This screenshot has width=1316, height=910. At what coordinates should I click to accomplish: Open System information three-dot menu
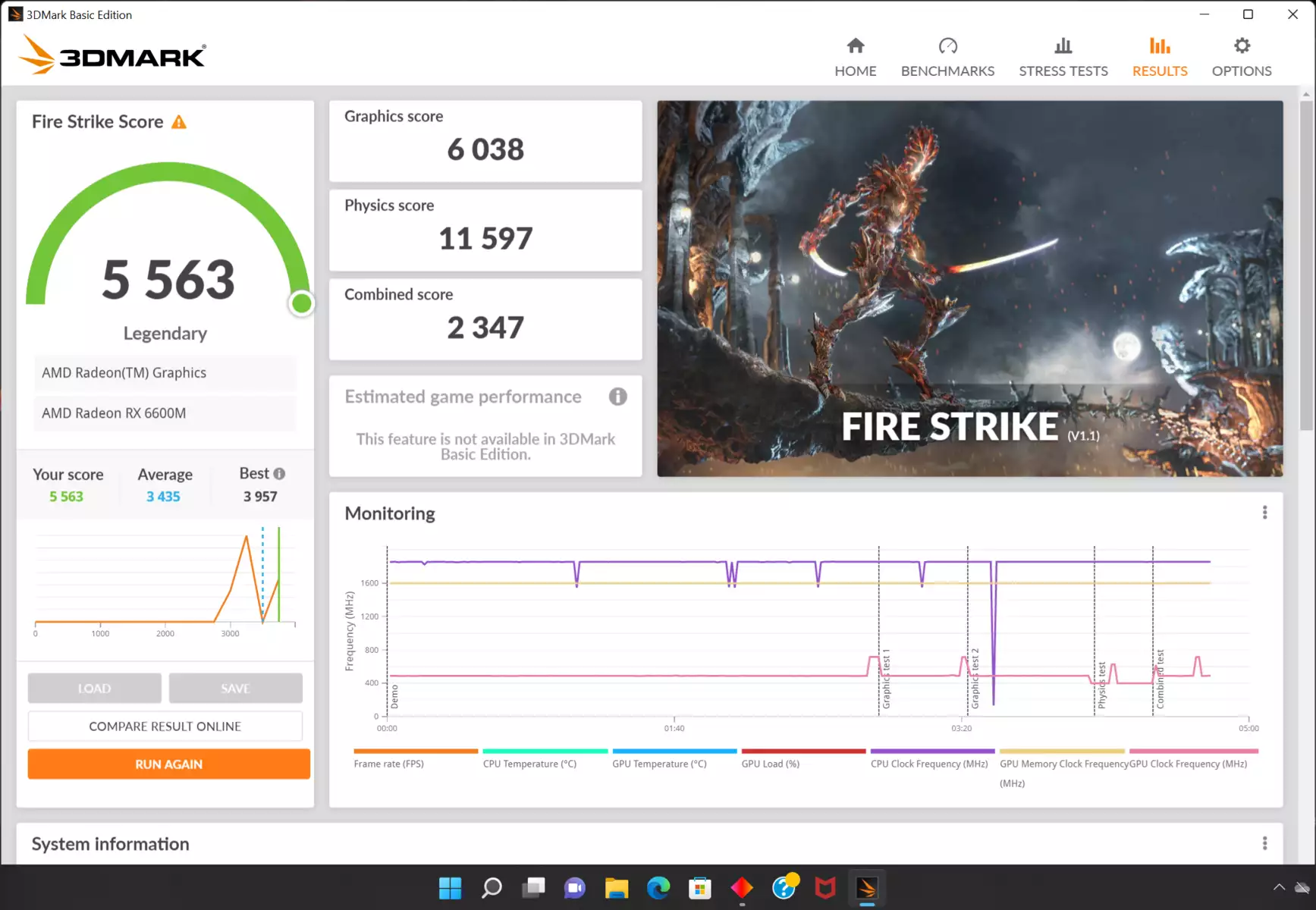pyautogui.click(x=1264, y=844)
